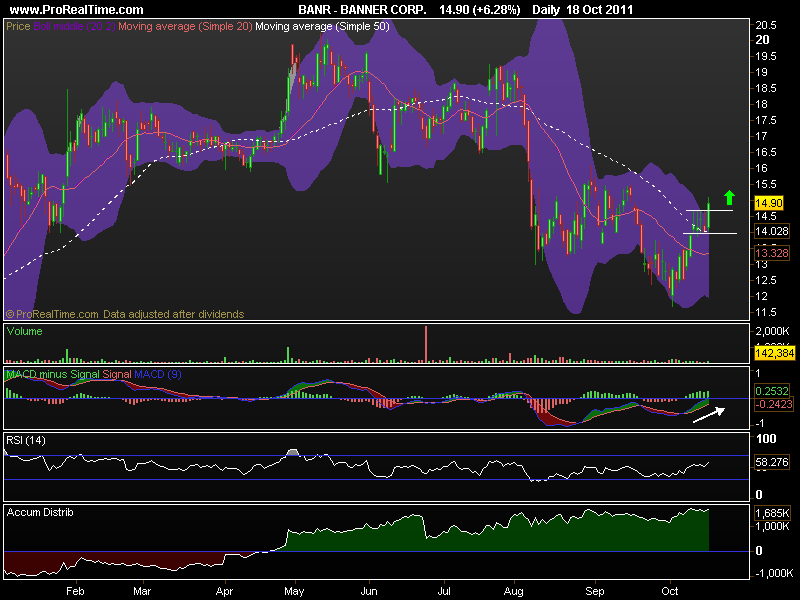Screen dimensions: 800x600
Task: Click the blue MACD (9) legend label
Action: [x=158, y=374]
